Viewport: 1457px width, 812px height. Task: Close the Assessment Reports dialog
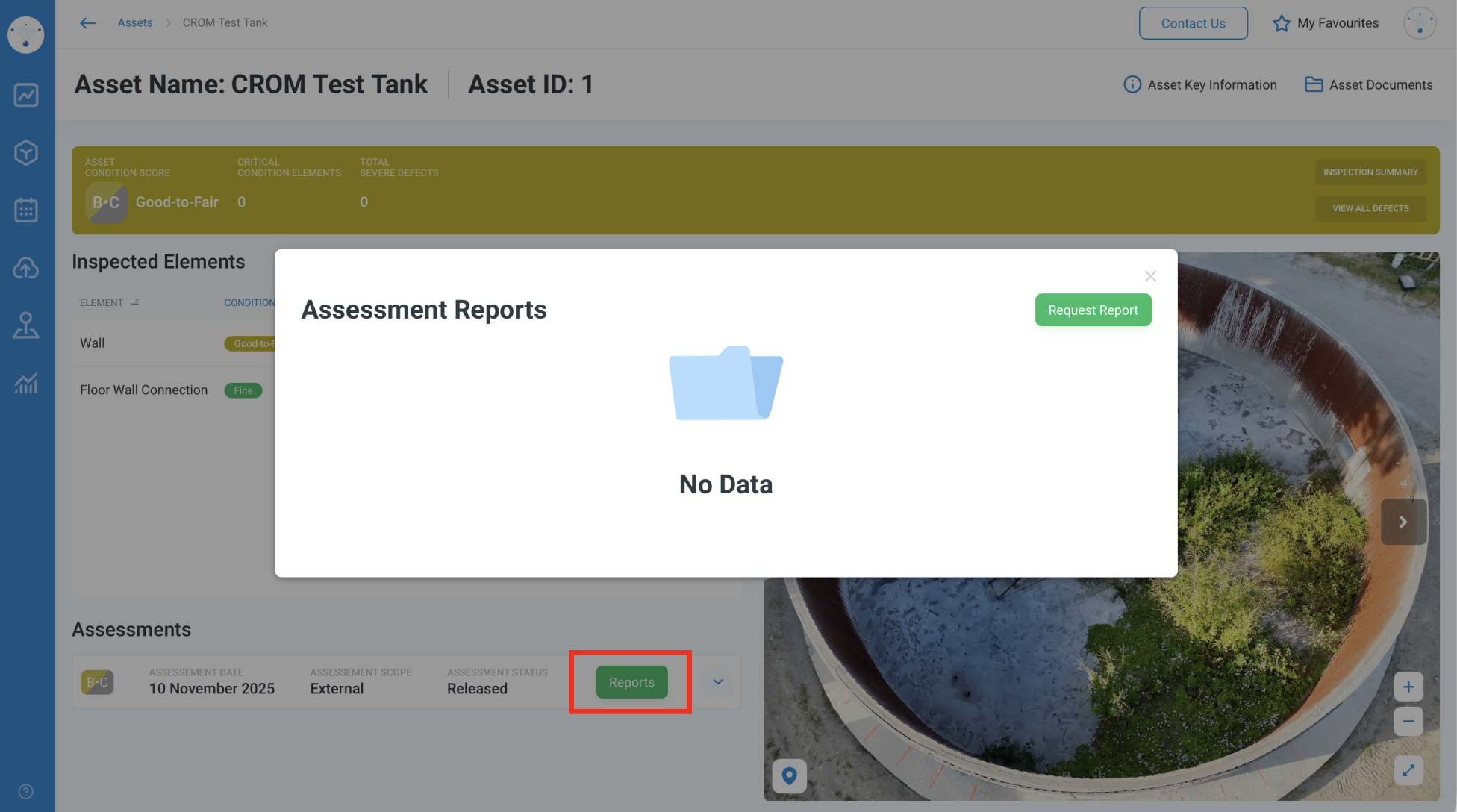tap(1150, 276)
